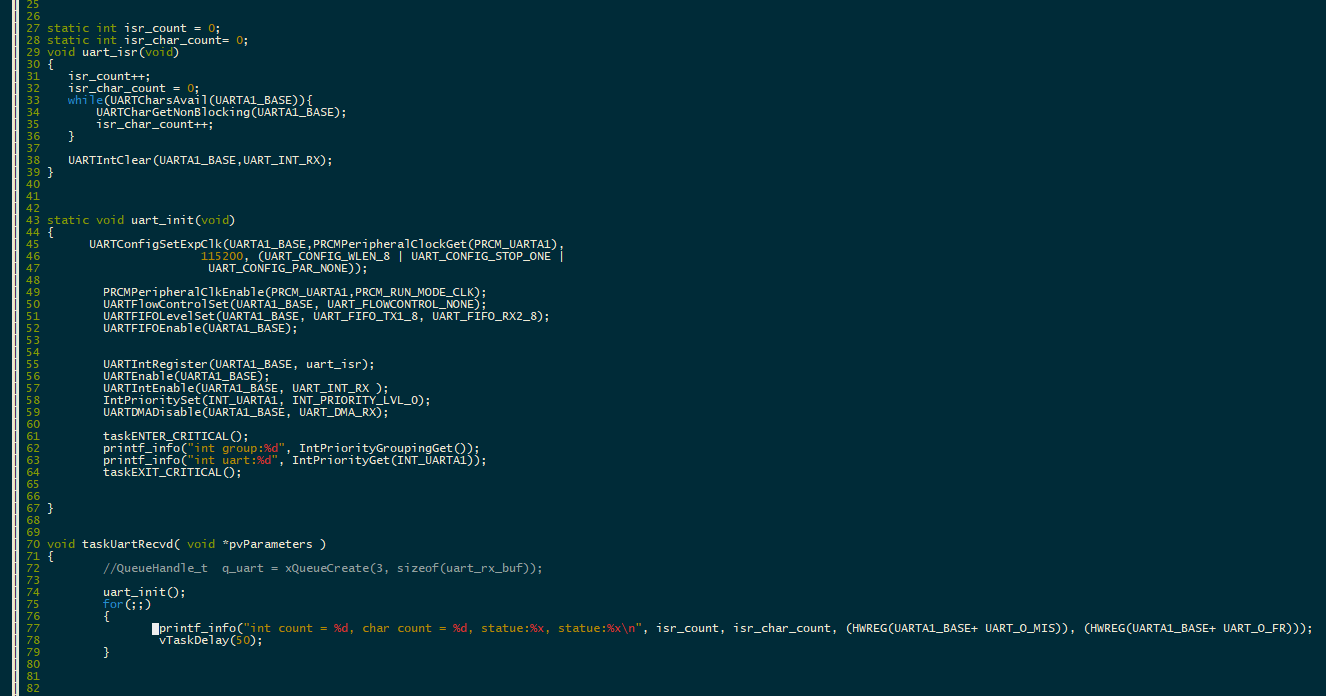1326x696 pixels.
Task: Click the UARTIntClear function call
Action: coord(109,160)
